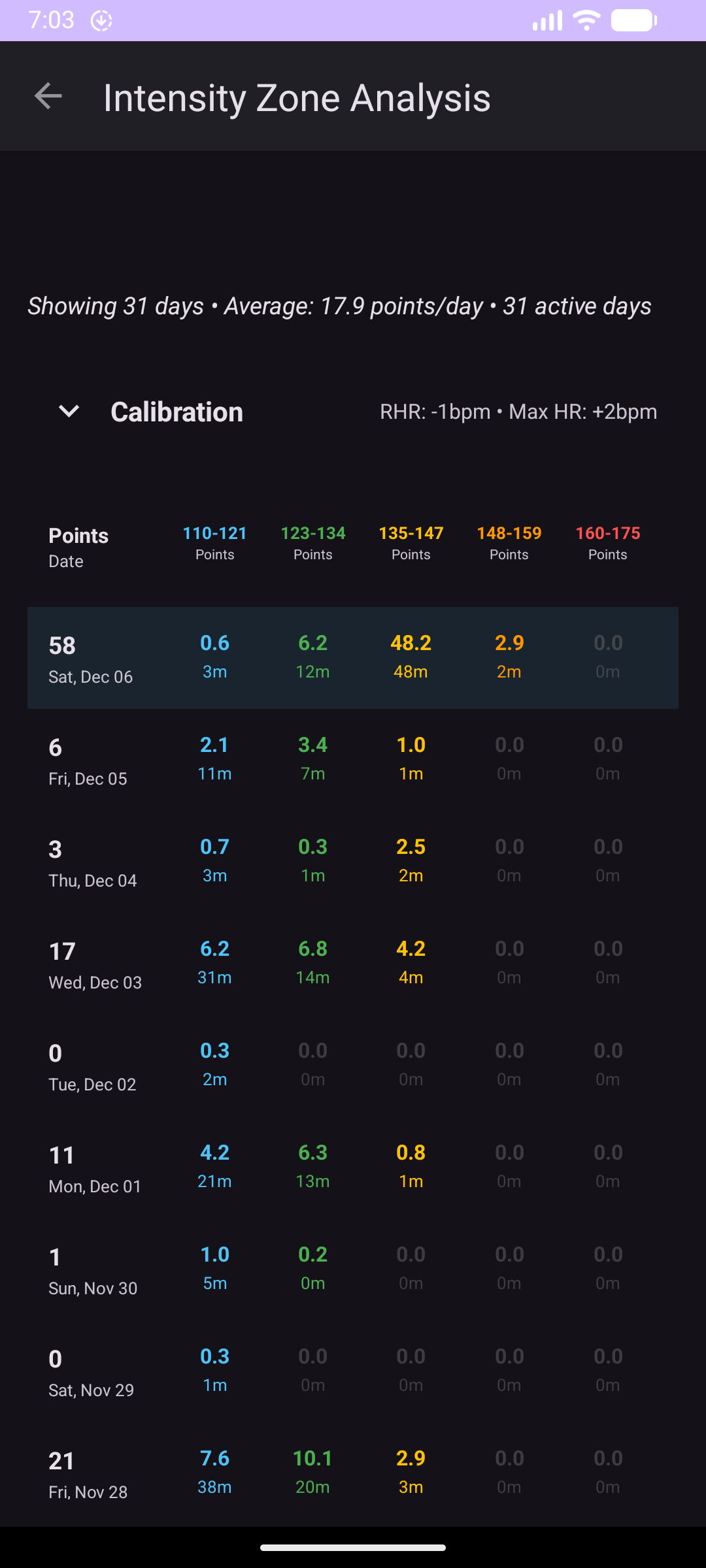Select the Thu, Dec 04 entry
The image size is (706, 1568).
tap(353, 862)
